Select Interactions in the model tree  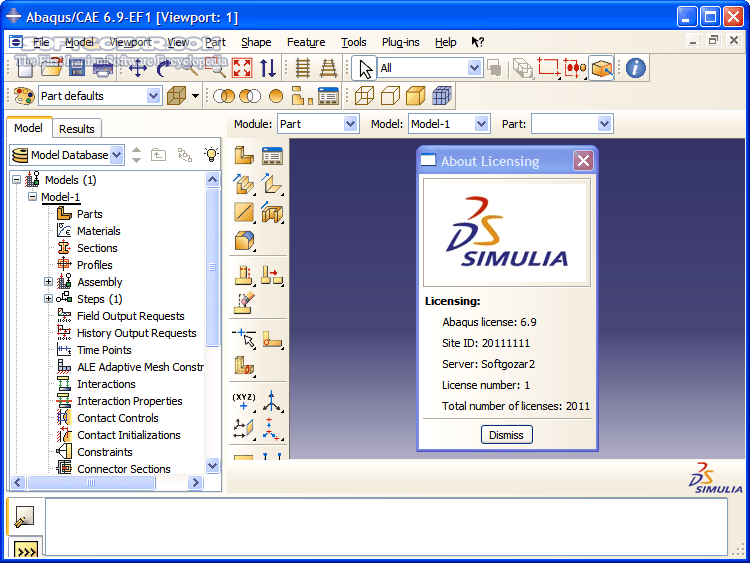point(106,384)
